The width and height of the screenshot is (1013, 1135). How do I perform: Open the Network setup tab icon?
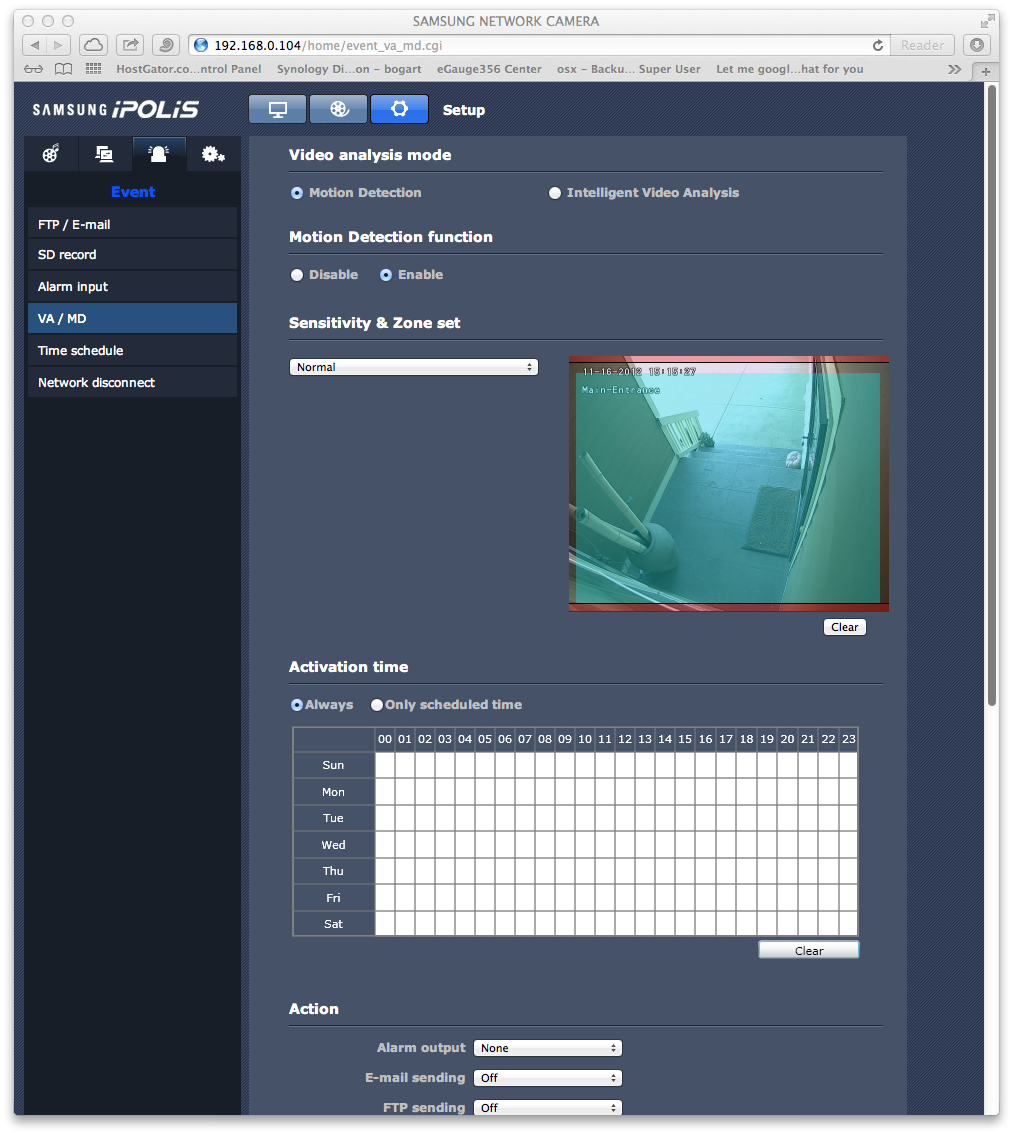104,153
